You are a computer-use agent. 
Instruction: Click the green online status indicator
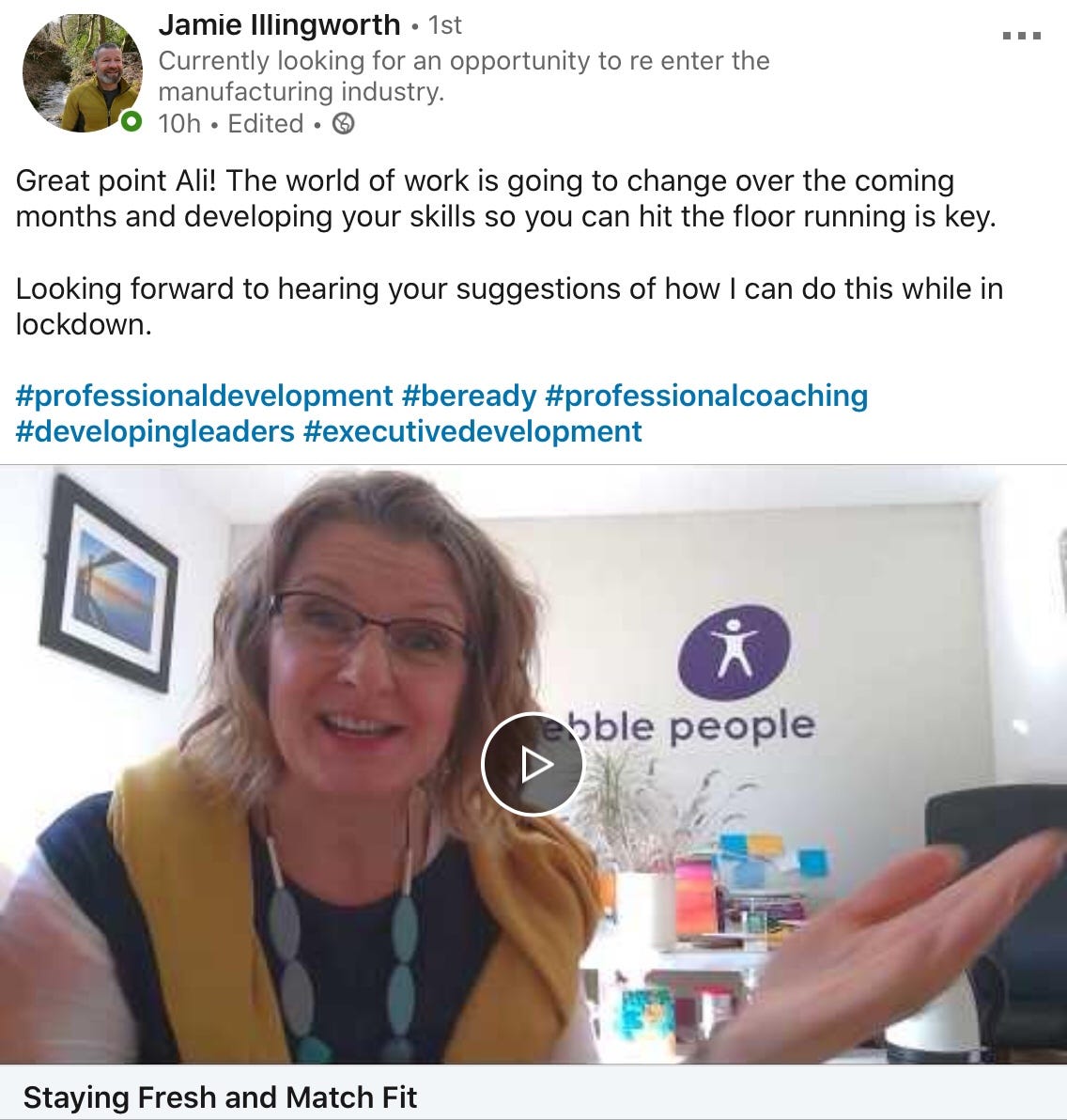[131, 121]
